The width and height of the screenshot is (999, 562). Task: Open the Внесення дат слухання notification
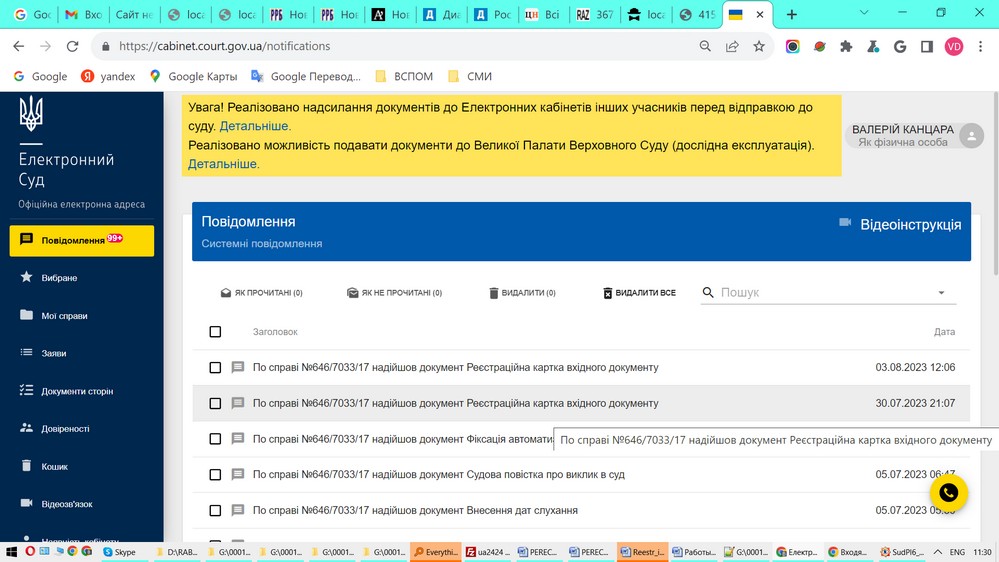point(415,510)
